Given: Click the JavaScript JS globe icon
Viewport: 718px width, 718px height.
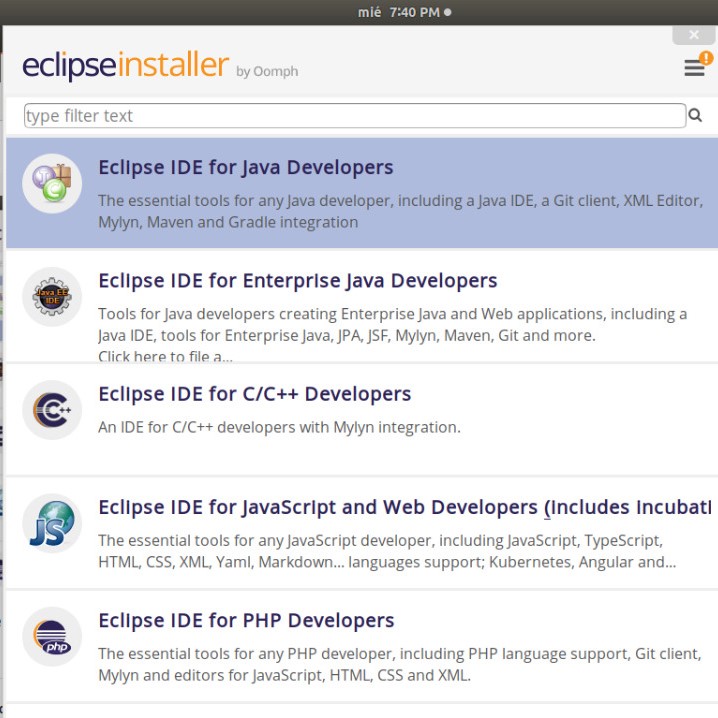Looking at the screenshot, I should point(52,523).
